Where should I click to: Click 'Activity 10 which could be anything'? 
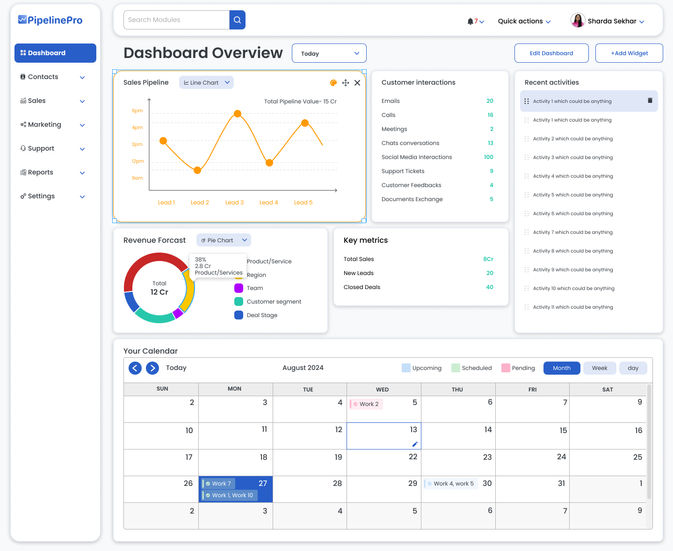(573, 288)
